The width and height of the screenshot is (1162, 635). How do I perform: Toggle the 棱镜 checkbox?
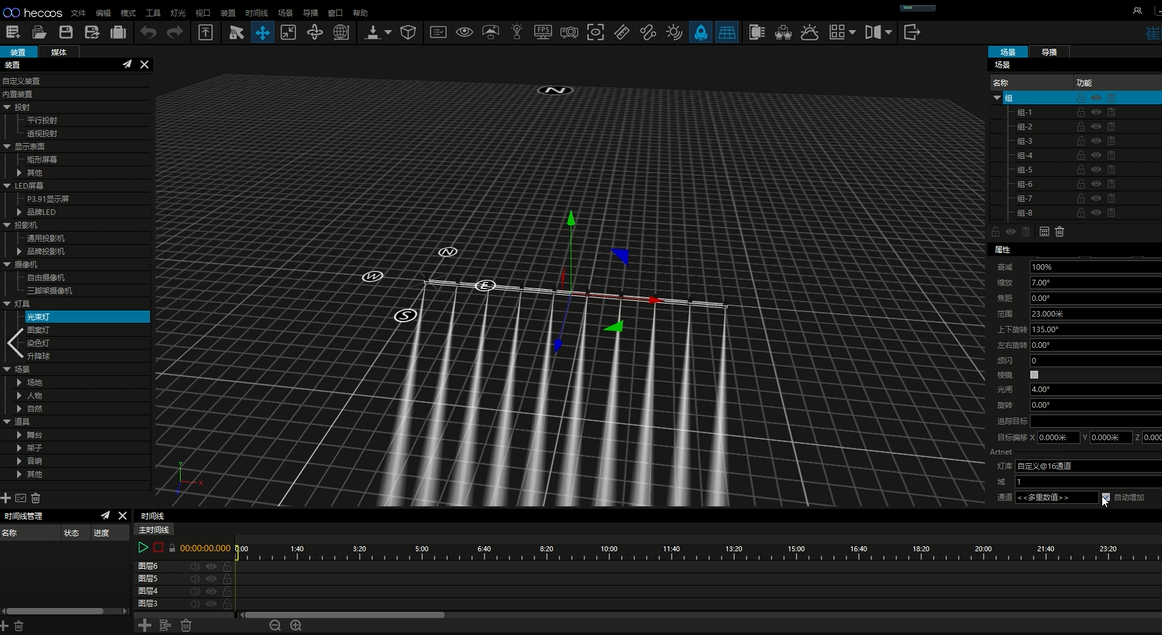click(x=1035, y=375)
